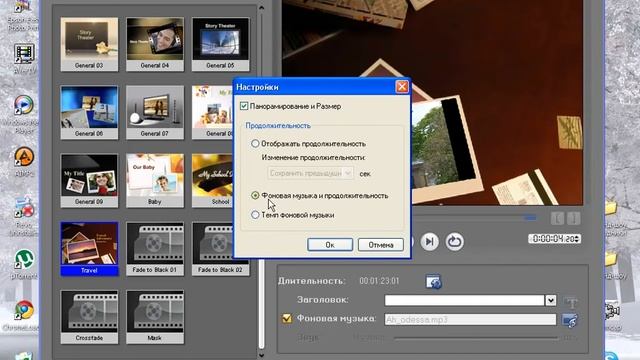This screenshot has width=640, height=360.
Task: Select the Mask template
Action: click(x=155, y=317)
